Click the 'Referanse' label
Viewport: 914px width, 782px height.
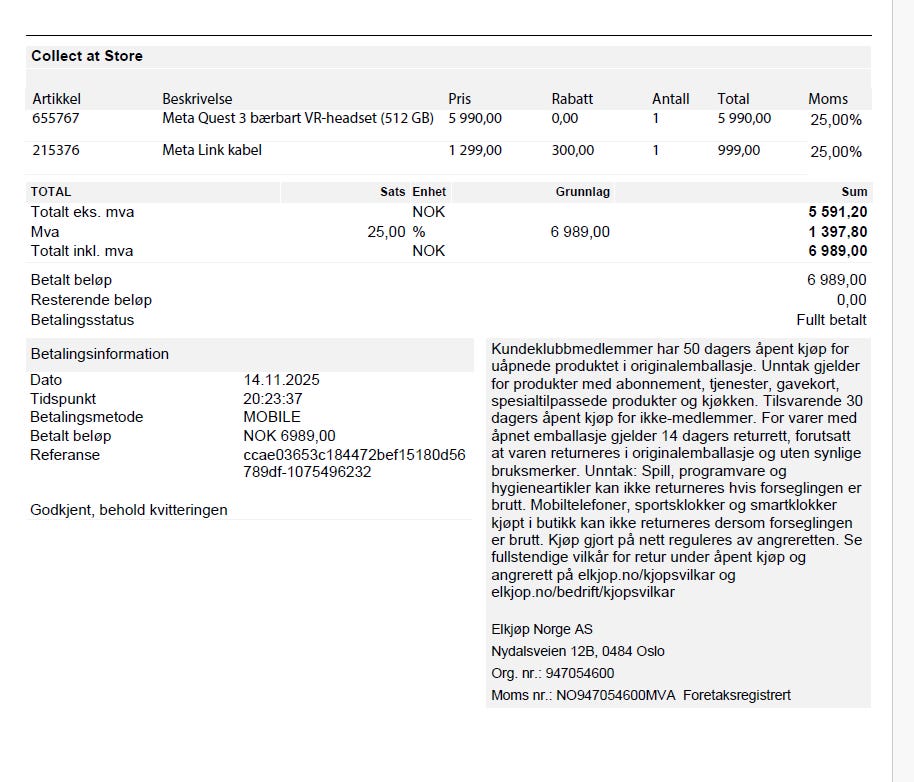click(x=65, y=455)
